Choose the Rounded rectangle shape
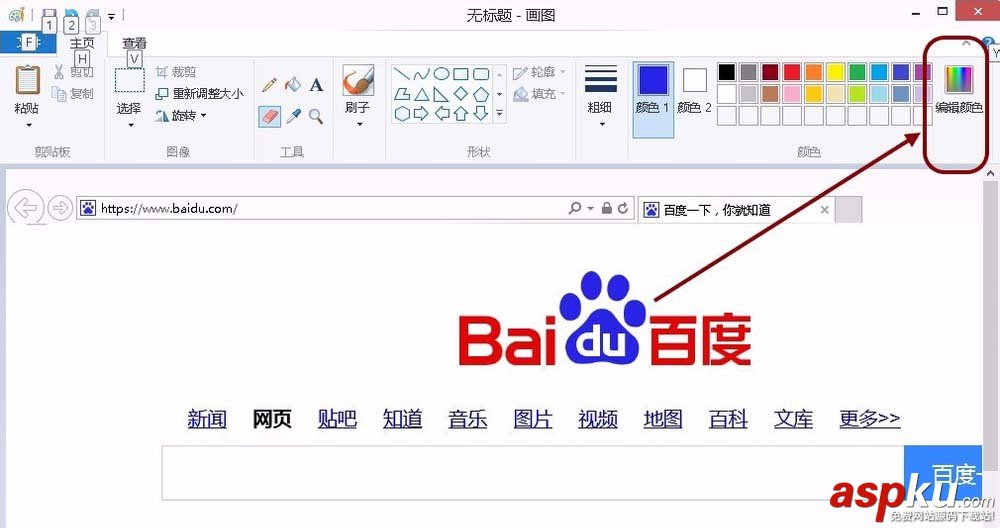Image resolution: width=1000 pixels, height=528 pixels. click(481, 74)
